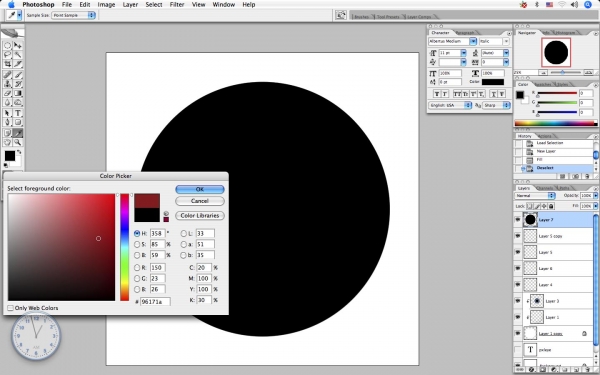Open the Sample Size dropdown
The image size is (600, 375).
(x=73, y=15)
